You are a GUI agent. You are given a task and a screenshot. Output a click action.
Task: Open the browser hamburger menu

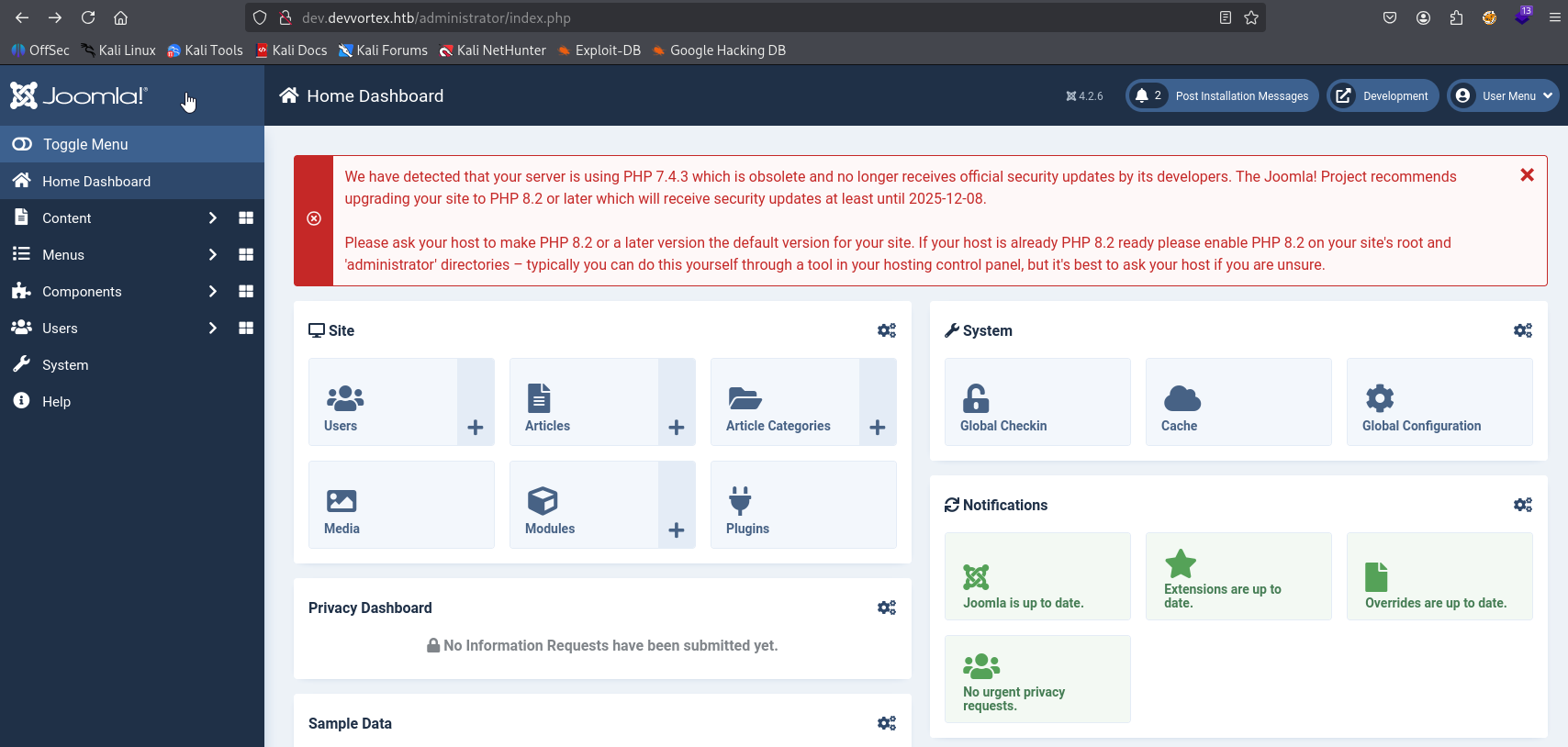[x=1554, y=17]
